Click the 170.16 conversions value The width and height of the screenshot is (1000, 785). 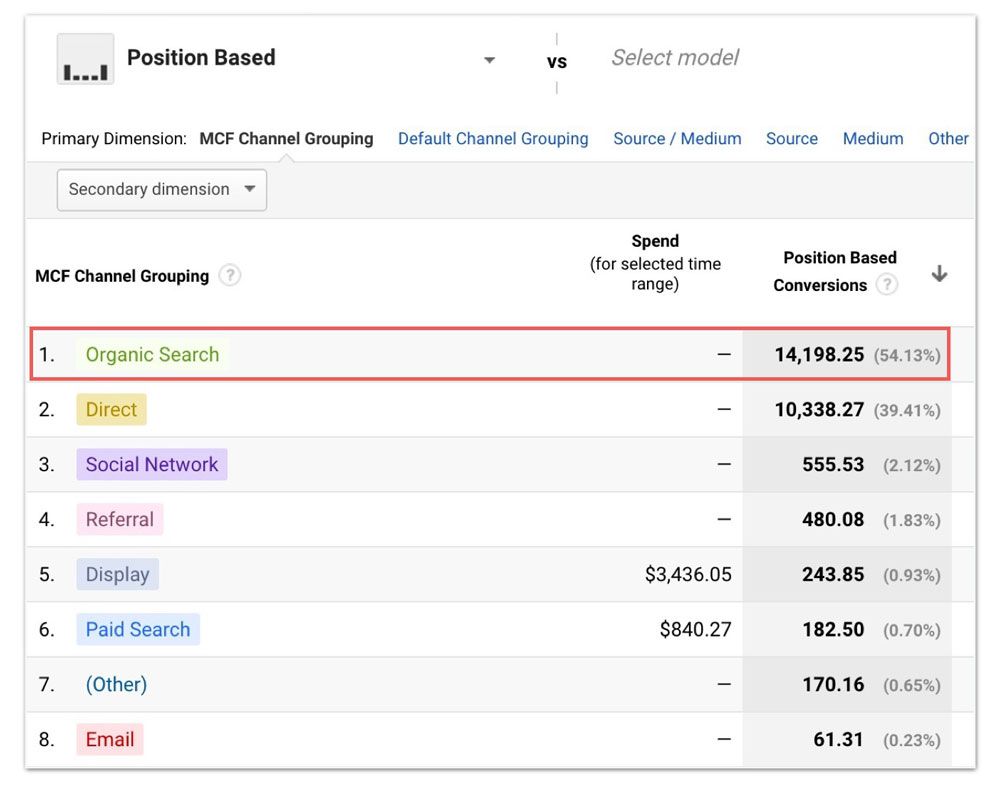click(833, 684)
